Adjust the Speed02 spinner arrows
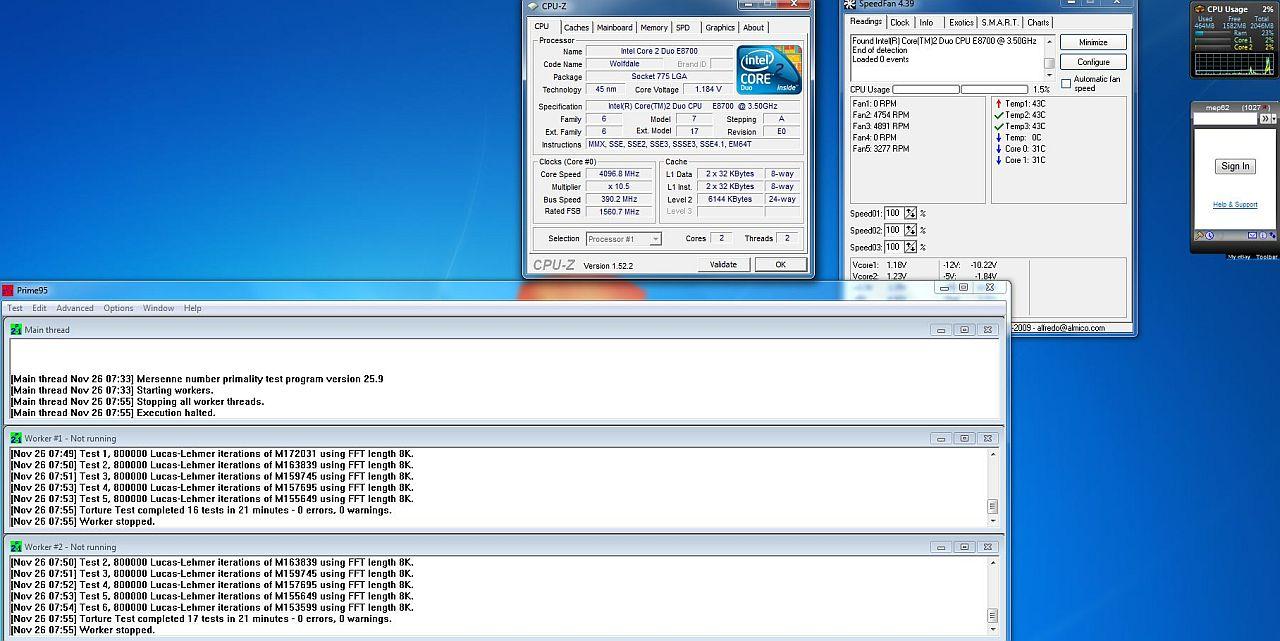 (911, 230)
